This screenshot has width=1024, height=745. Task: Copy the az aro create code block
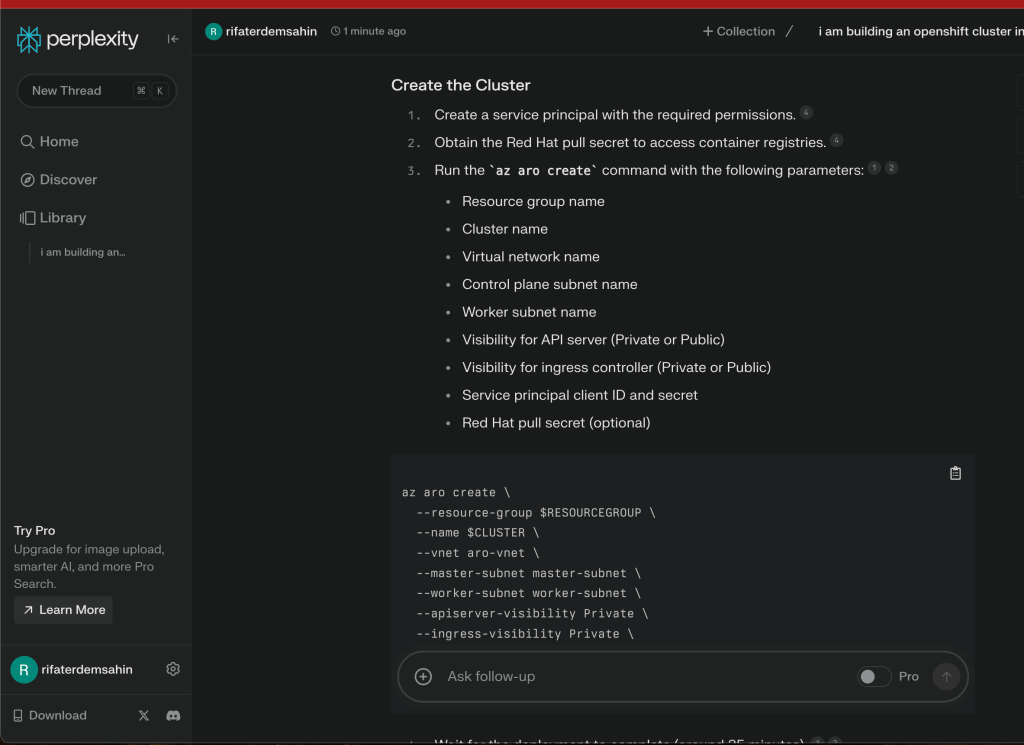click(x=955, y=473)
